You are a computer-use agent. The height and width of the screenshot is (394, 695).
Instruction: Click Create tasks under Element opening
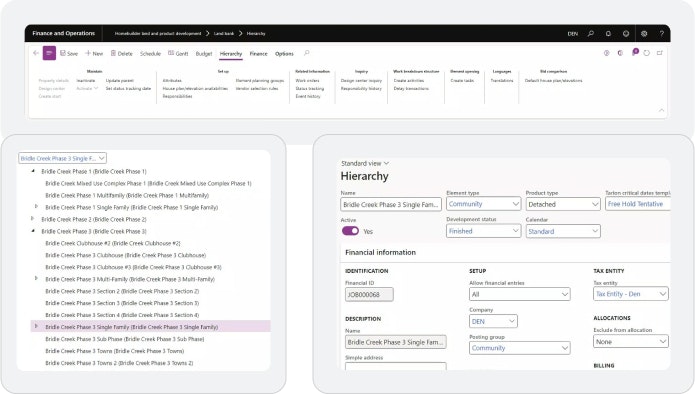pos(462,81)
